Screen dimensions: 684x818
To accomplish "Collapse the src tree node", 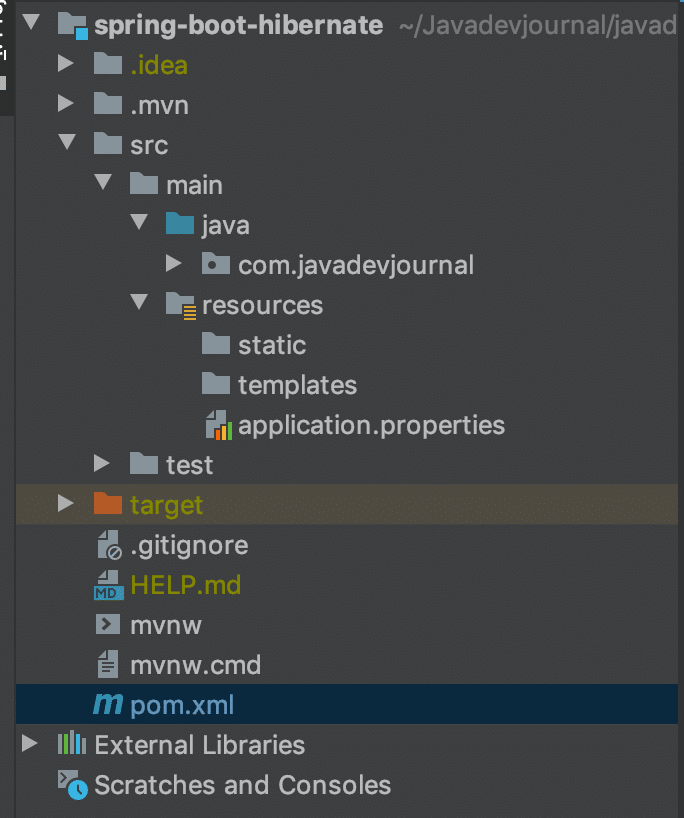I will [x=67, y=144].
